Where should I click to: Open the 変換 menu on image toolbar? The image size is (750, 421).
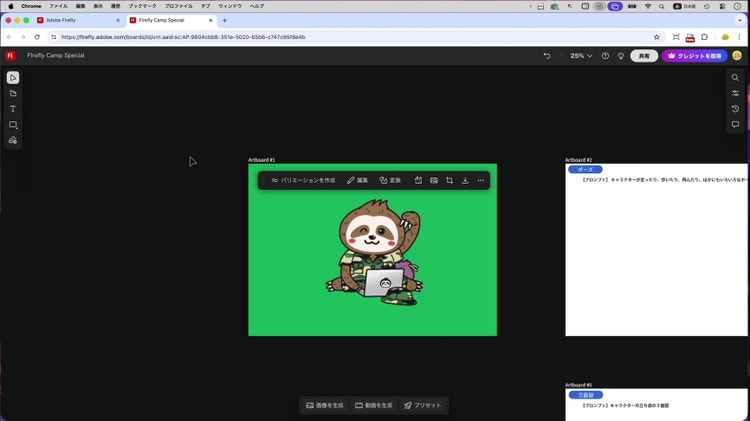(x=390, y=181)
